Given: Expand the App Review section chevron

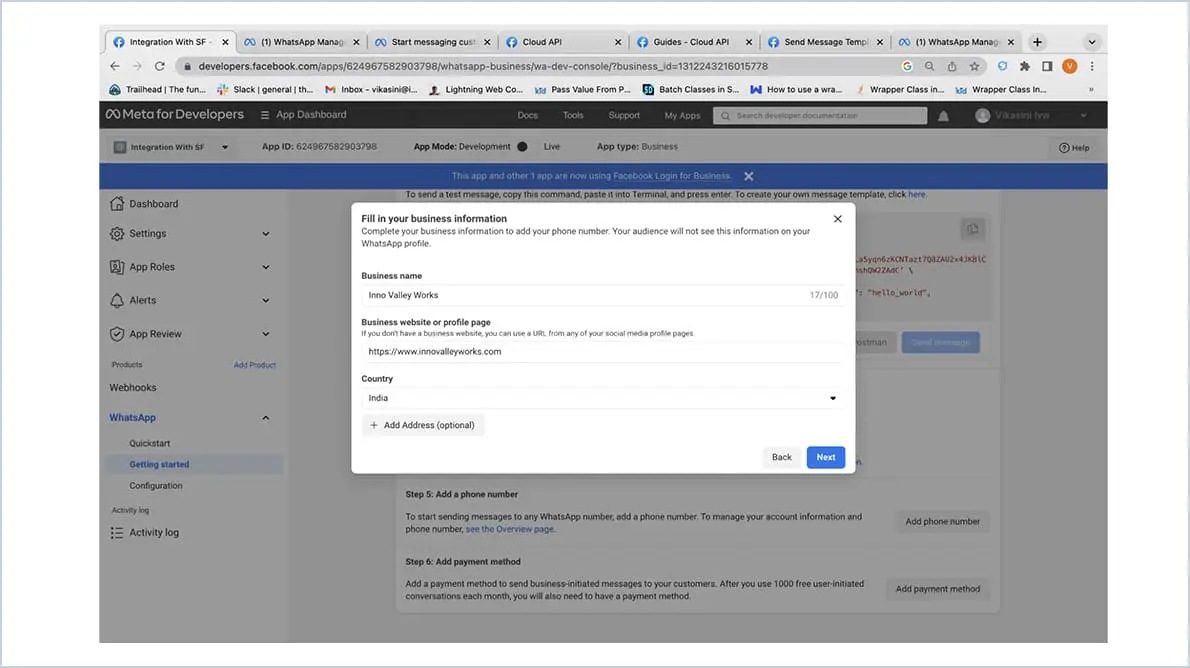Looking at the screenshot, I should point(266,334).
